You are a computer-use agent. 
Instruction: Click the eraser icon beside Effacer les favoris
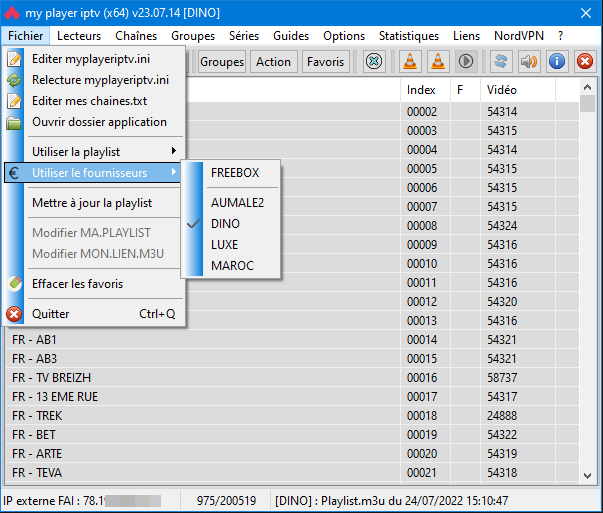(x=14, y=284)
